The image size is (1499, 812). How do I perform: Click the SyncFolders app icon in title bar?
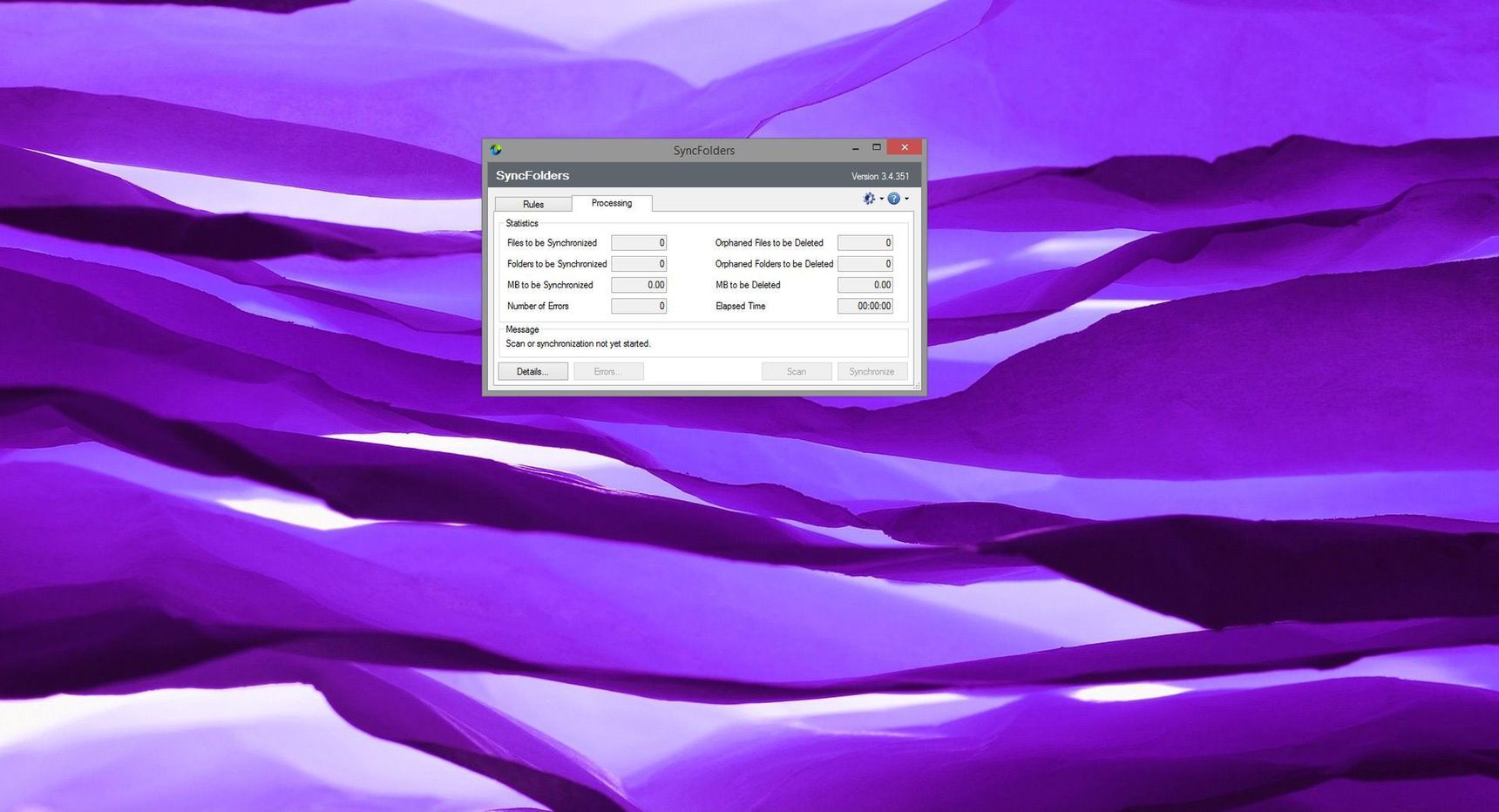(496, 150)
